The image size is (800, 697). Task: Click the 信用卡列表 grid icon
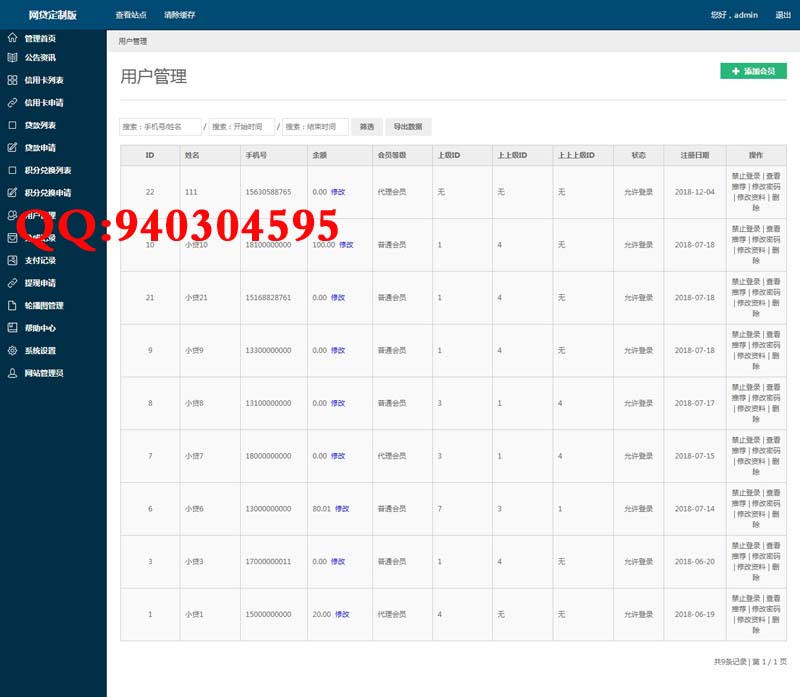pyautogui.click(x=12, y=80)
